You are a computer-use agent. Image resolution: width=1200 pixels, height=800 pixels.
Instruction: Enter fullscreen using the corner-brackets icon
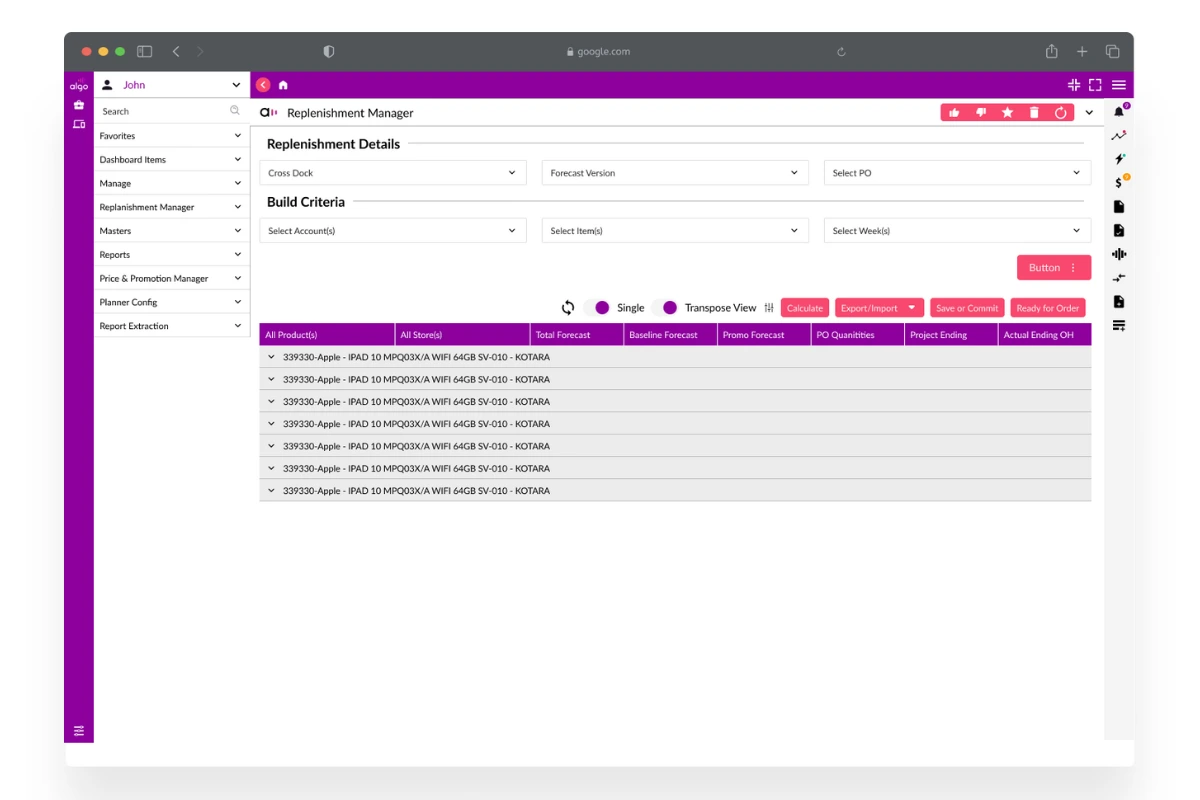click(1095, 85)
